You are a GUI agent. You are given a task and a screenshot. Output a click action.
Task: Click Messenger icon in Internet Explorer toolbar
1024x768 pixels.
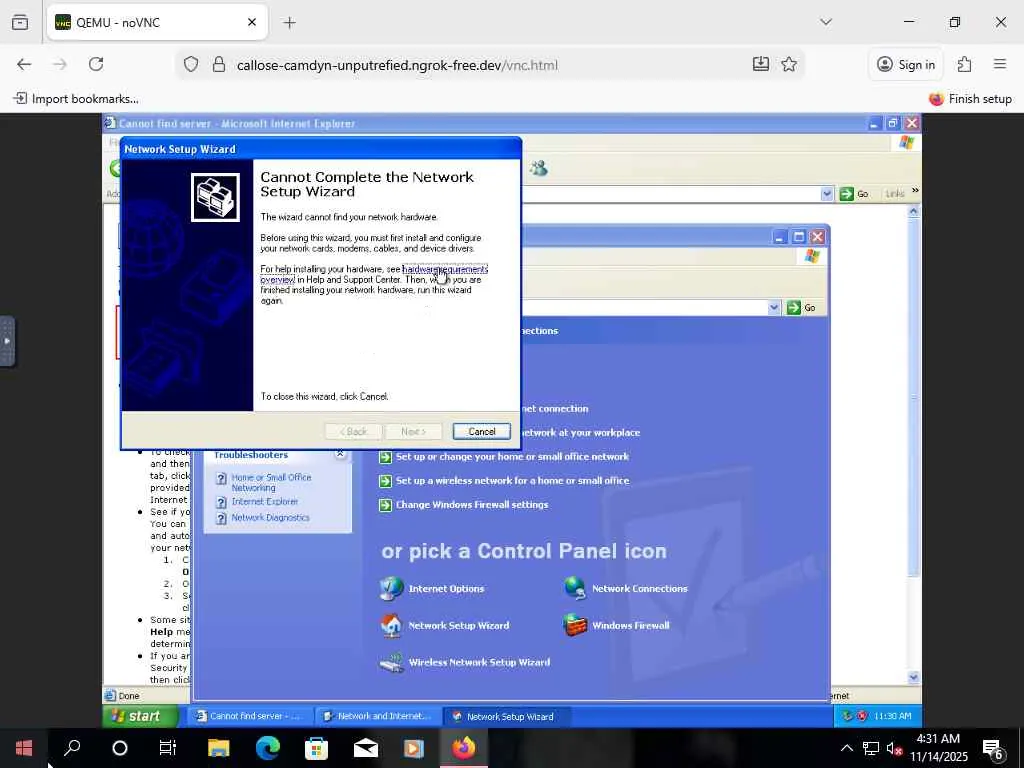tap(538, 168)
